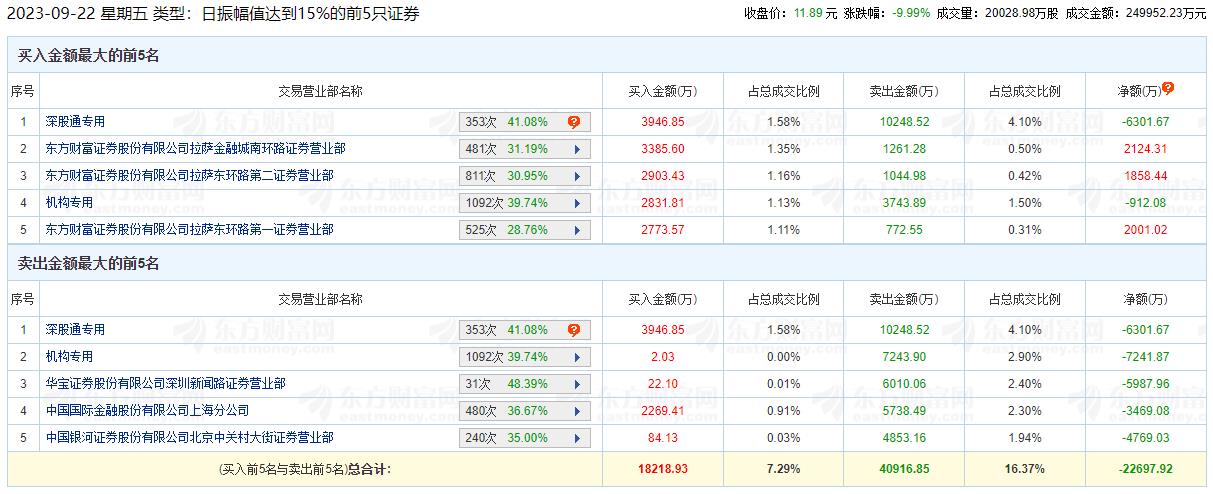The image size is (1213, 494).
Task: Click 买入金额(万) header in sell table
Action: pyautogui.click(x=662, y=300)
